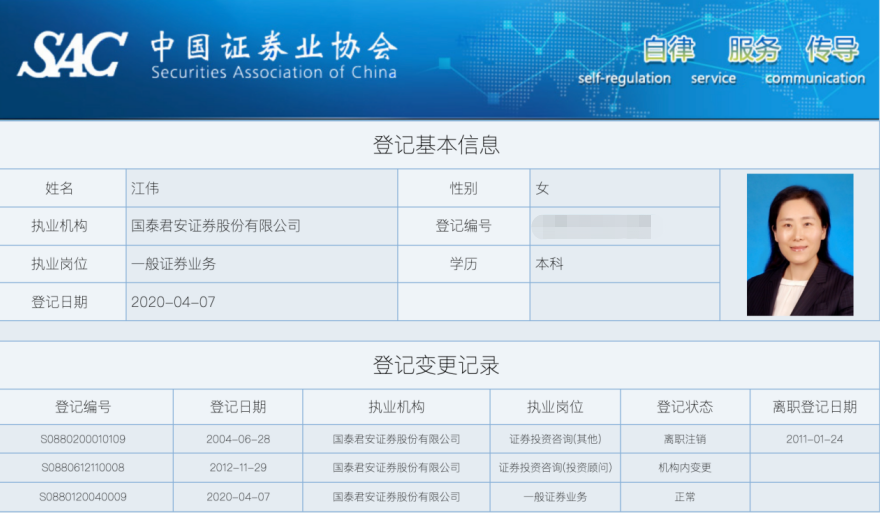This screenshot has width=880, height=513.
Task: Click the registrant's portrait photo
Action: click(x=800, y=245)
